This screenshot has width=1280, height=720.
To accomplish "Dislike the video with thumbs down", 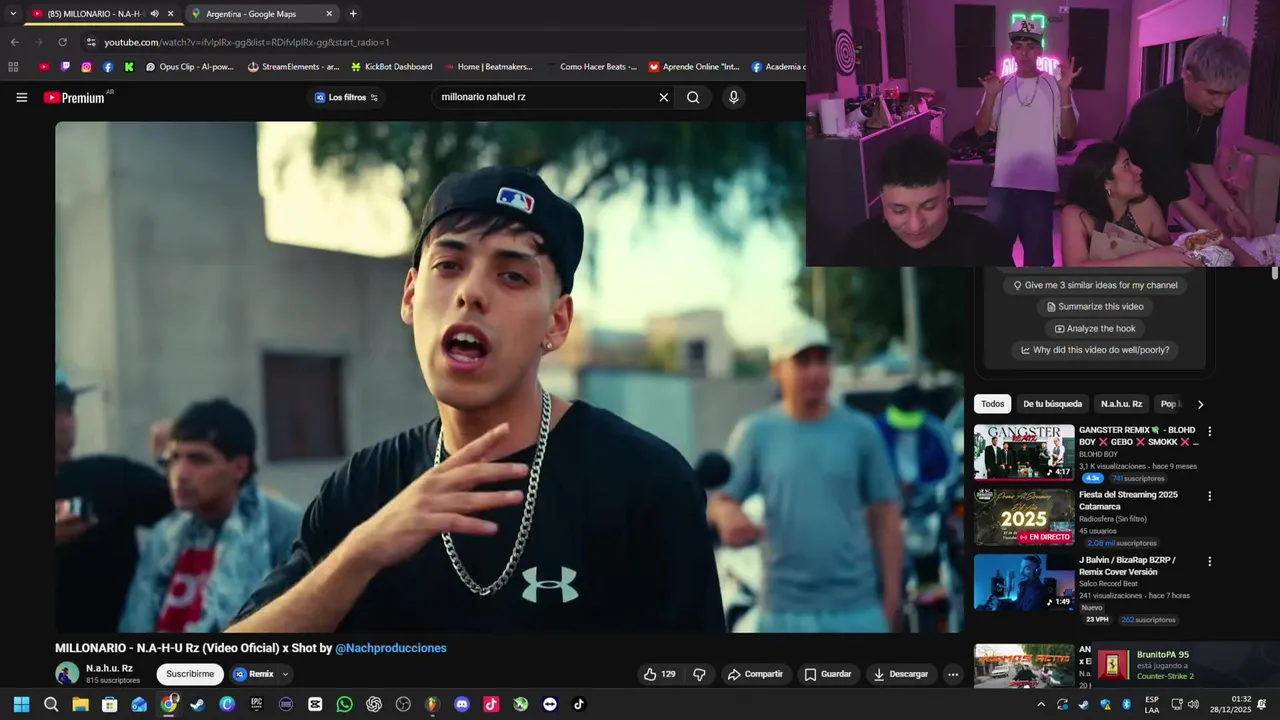I will pyautogui.click(x=700, y=674).
